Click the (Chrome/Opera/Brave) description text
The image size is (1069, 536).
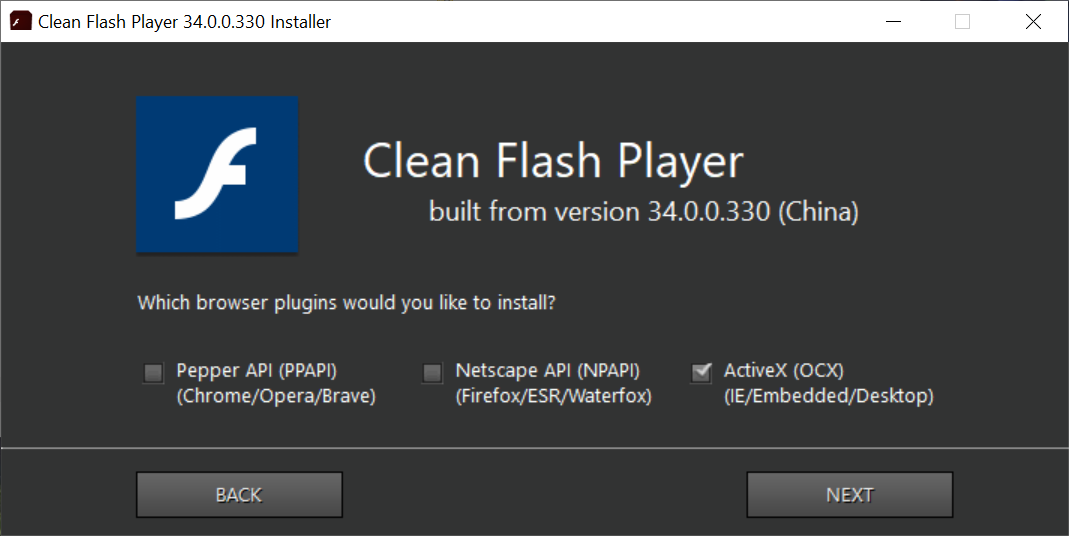tap(276, 396)
